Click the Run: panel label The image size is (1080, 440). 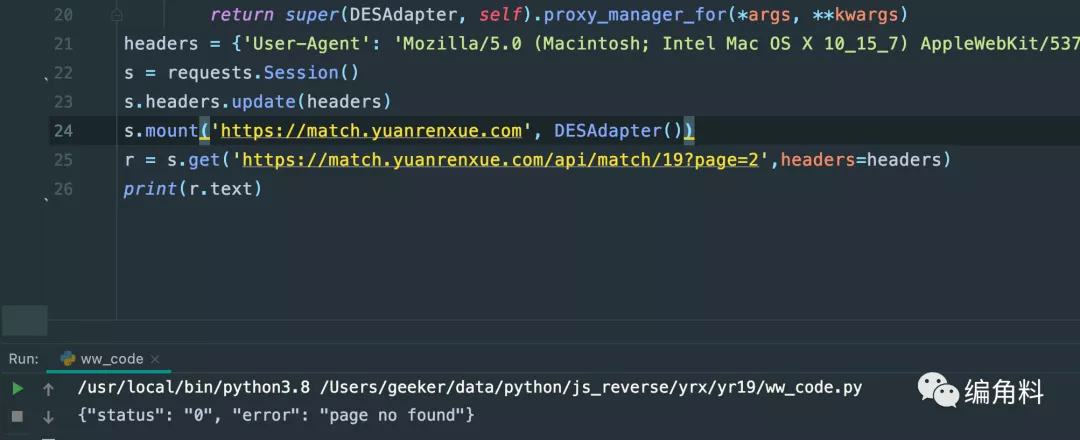point(24,359)
